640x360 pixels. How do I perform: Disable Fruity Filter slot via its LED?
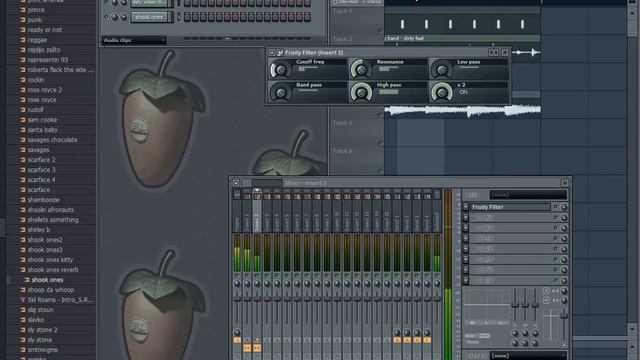[x=556, y=207]
